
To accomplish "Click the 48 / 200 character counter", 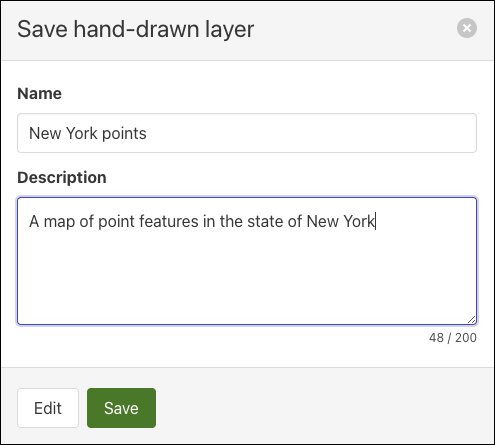I will pyautogui.click(x=453, y=338).
